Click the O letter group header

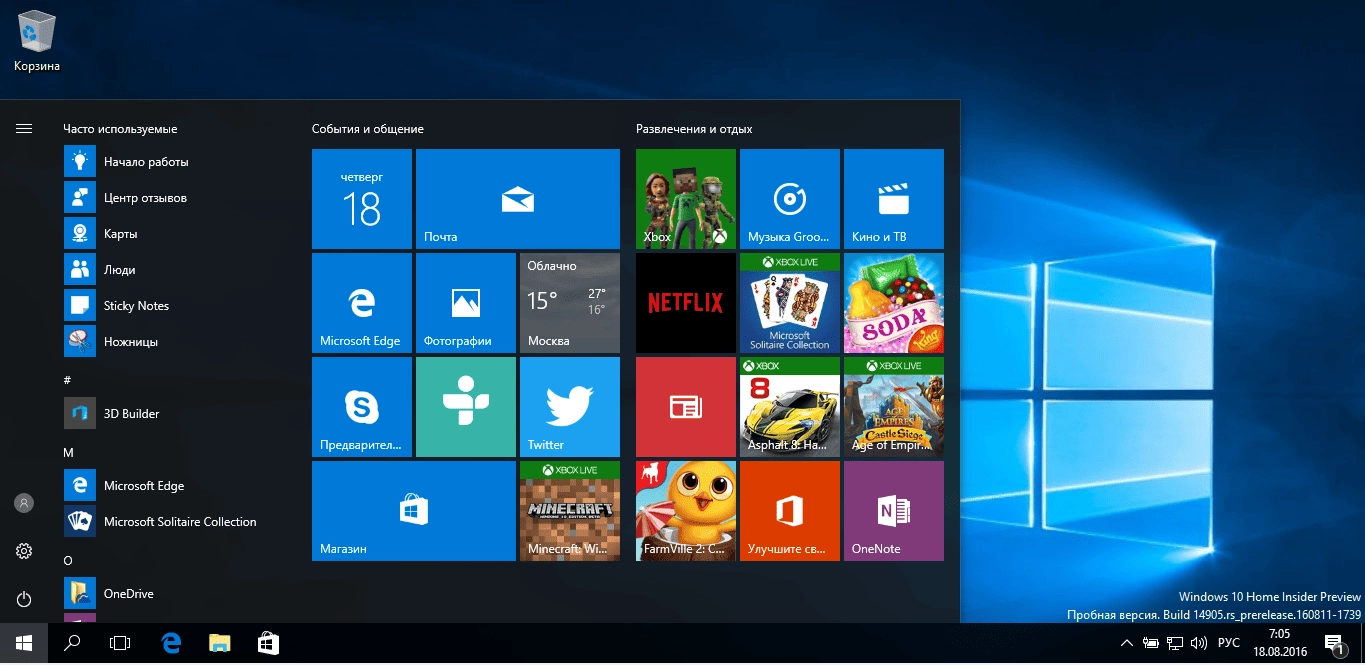click(68, 561)
